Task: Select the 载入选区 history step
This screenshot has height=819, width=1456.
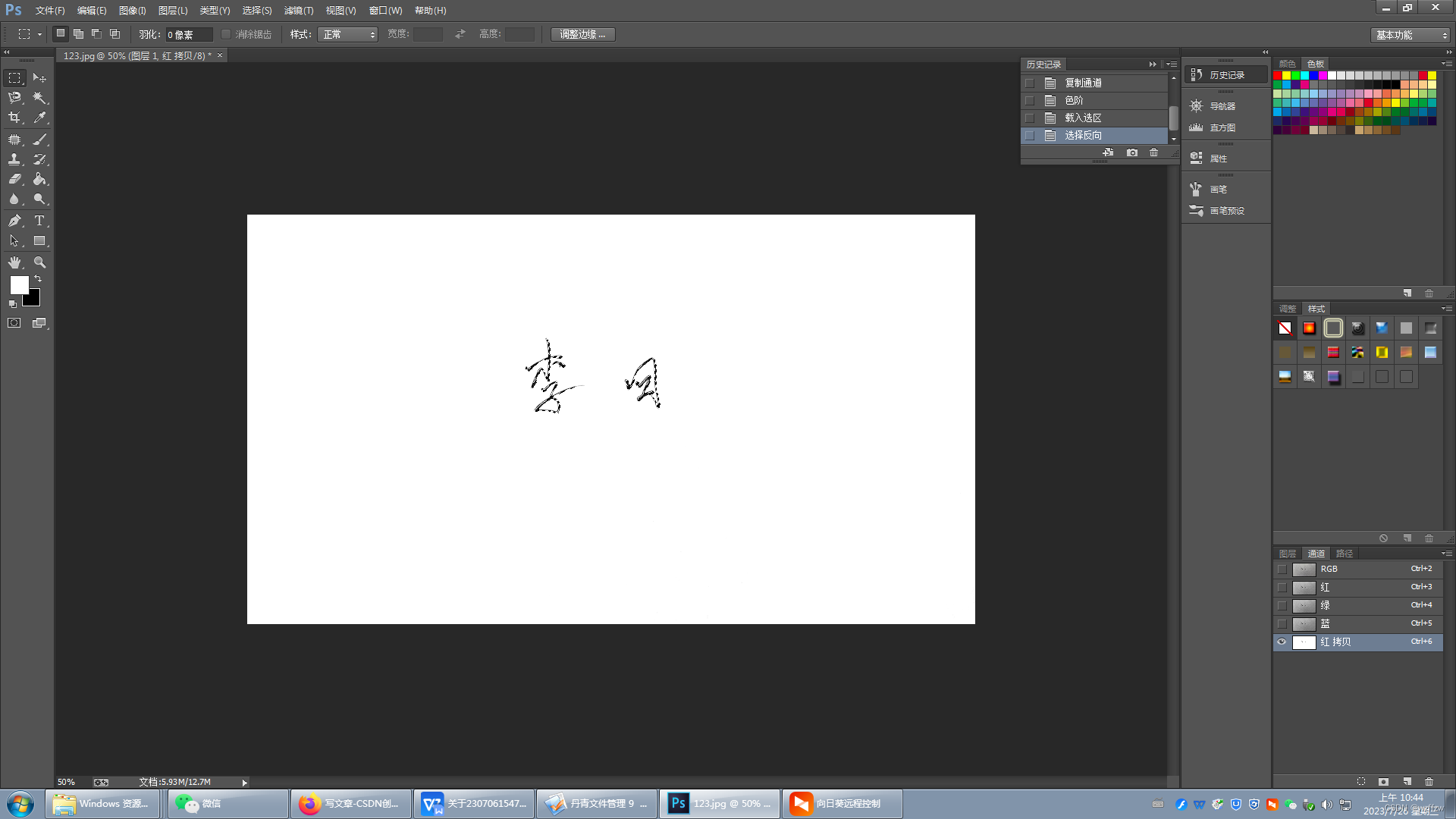Action: point(1083,118)
